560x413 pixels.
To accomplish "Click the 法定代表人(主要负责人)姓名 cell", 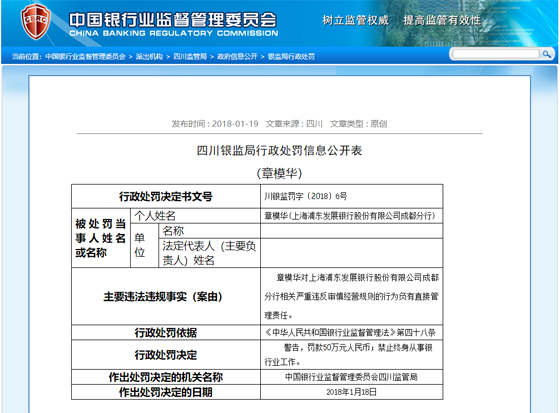I will click(x=209, y=253).
